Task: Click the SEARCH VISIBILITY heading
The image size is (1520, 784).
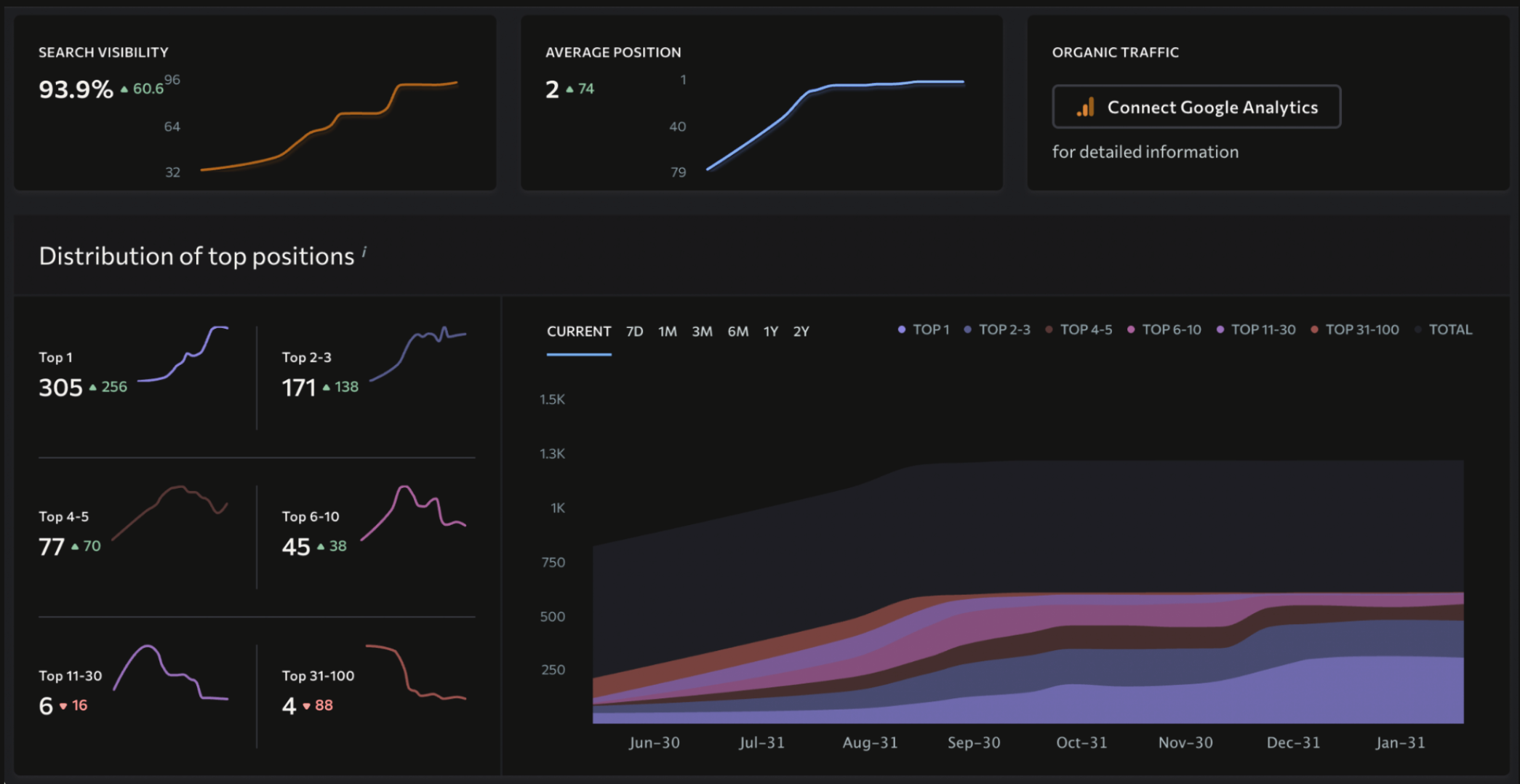Action: 103,52
